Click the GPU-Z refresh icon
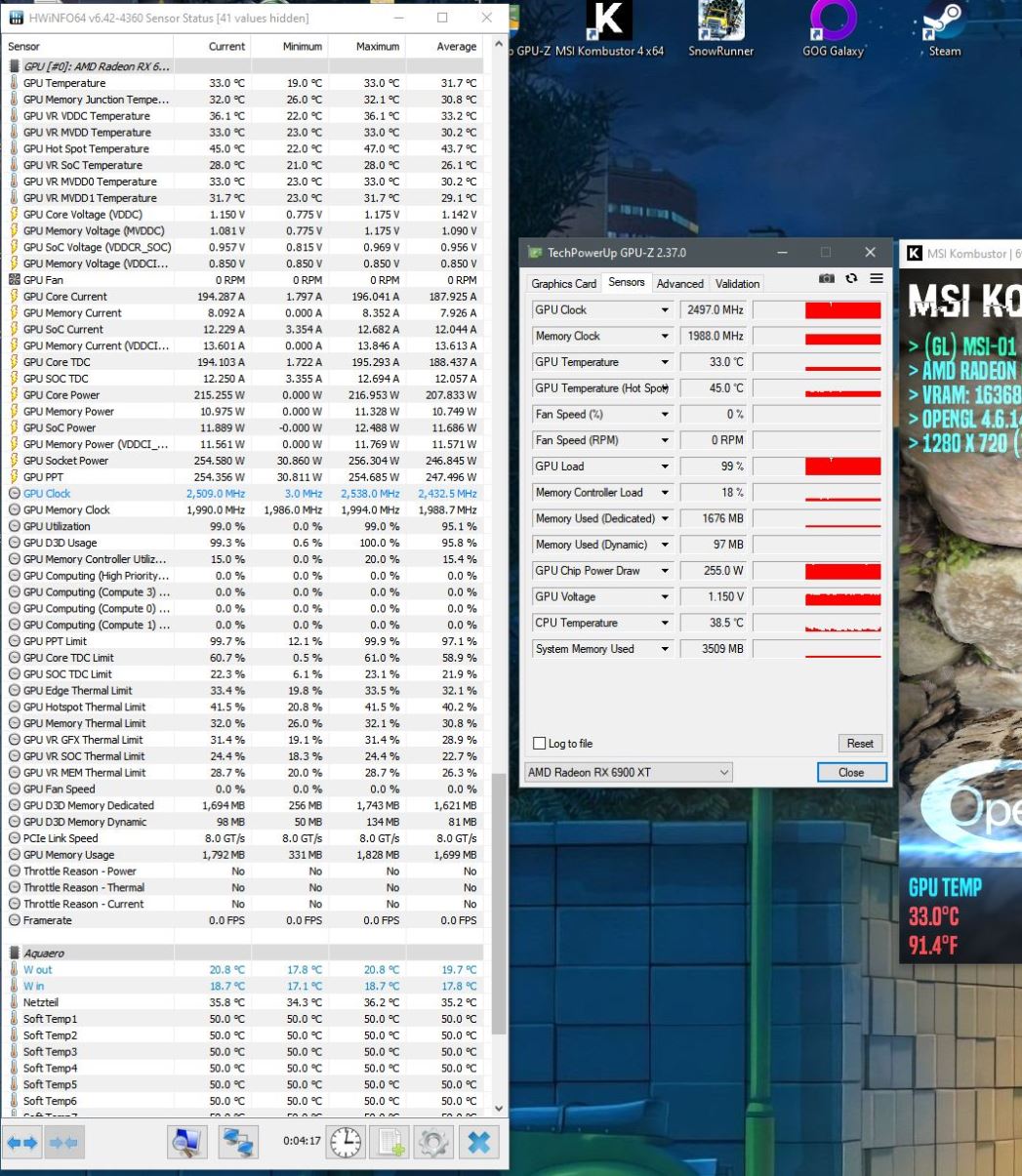This screenshot has width=1022, height=1176. pyautogui.click(x=852, y=279)
